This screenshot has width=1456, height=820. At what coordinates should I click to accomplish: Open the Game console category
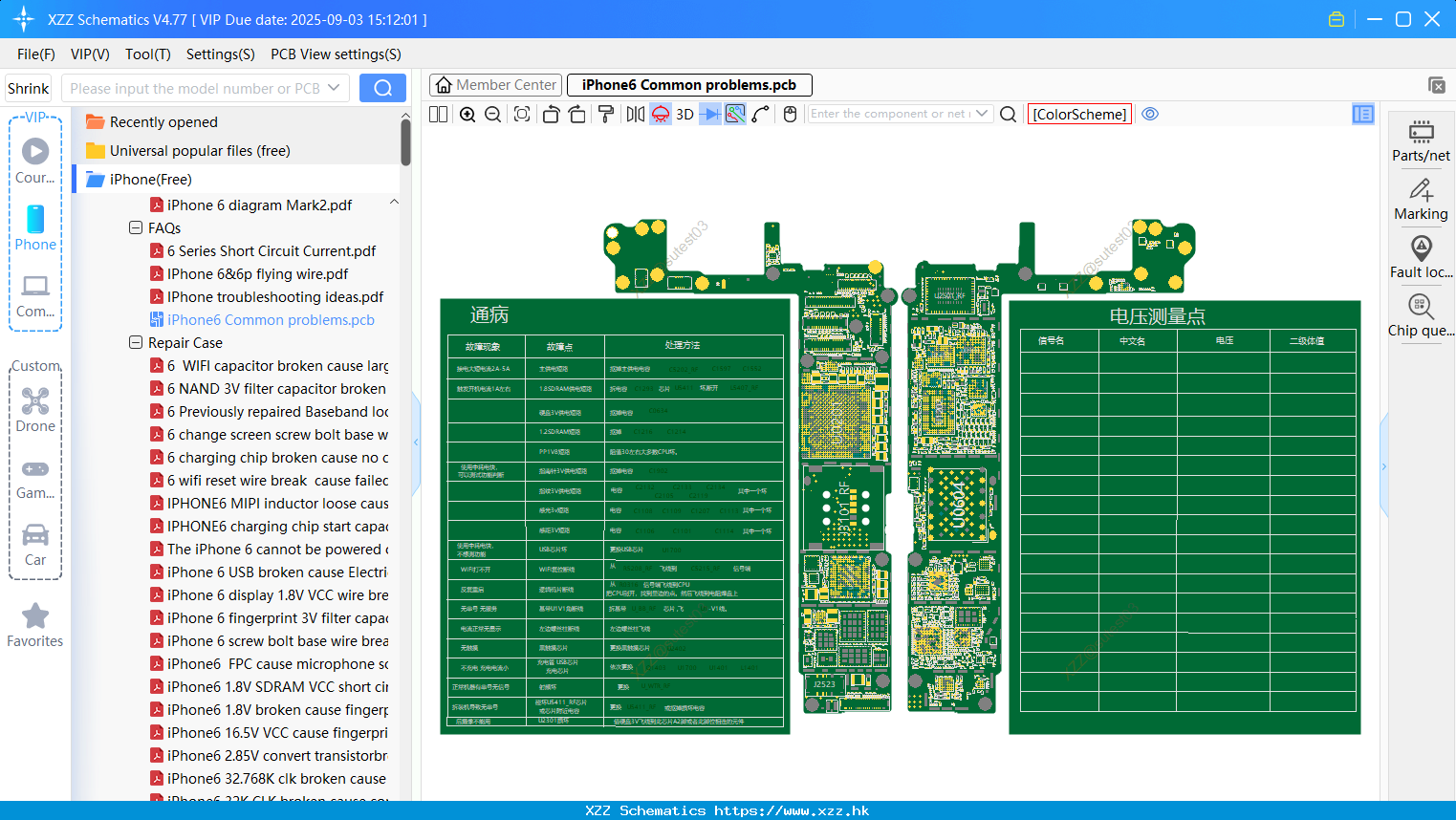coord(35,478)
